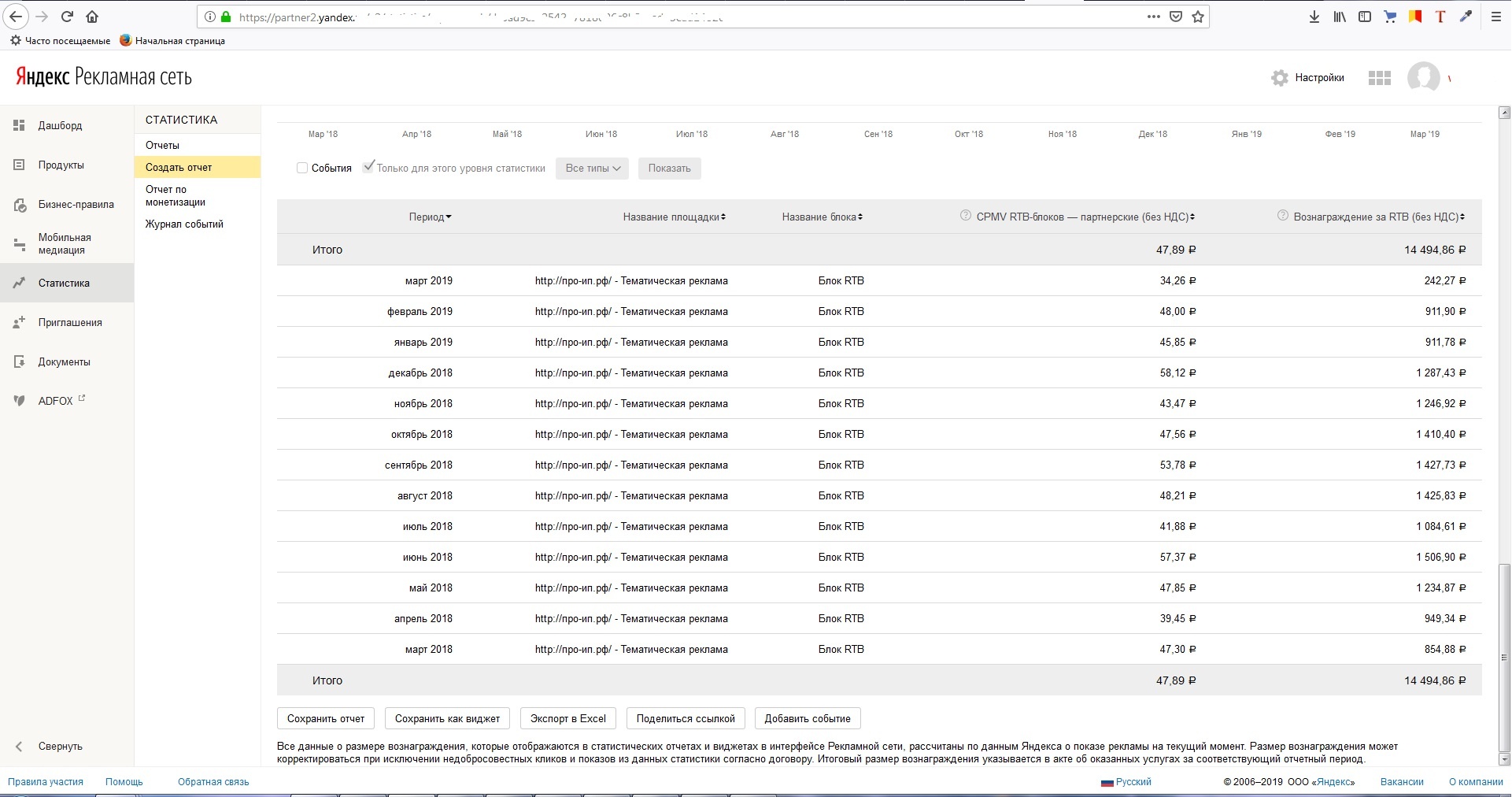
Task: Sort by Период column
Action: [x=430, y=217]
